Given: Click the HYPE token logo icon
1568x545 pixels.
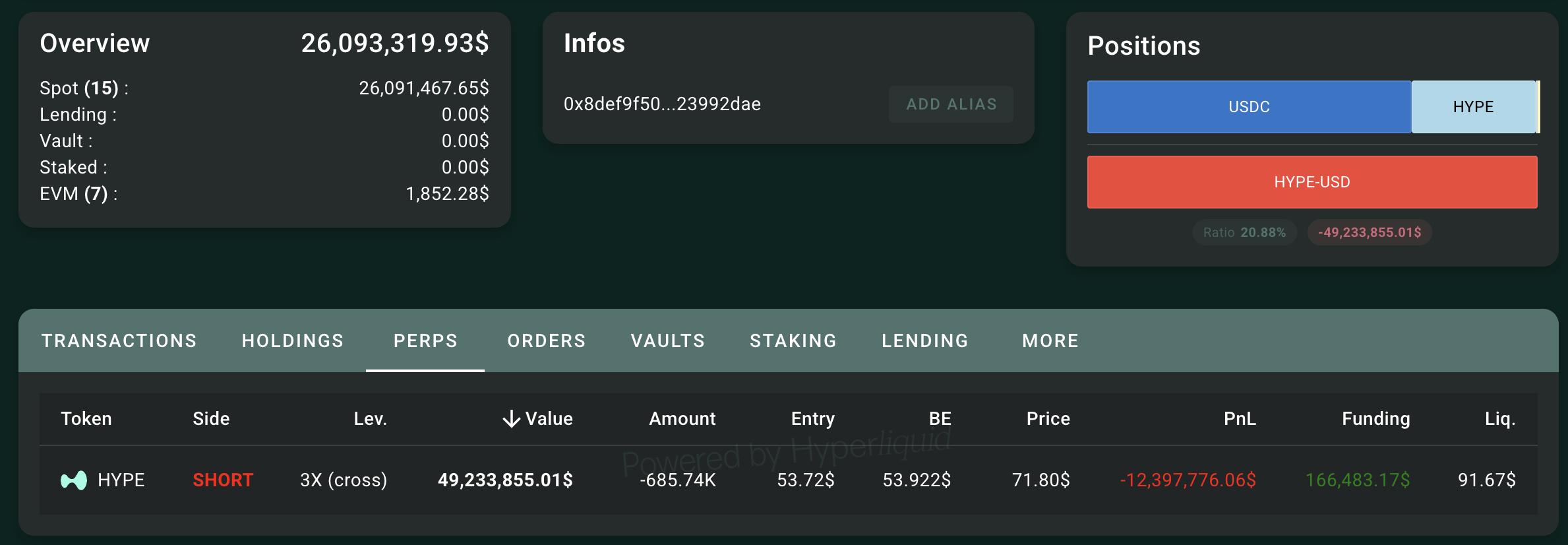Looking at the screenshot, I should tap(74, 480).
